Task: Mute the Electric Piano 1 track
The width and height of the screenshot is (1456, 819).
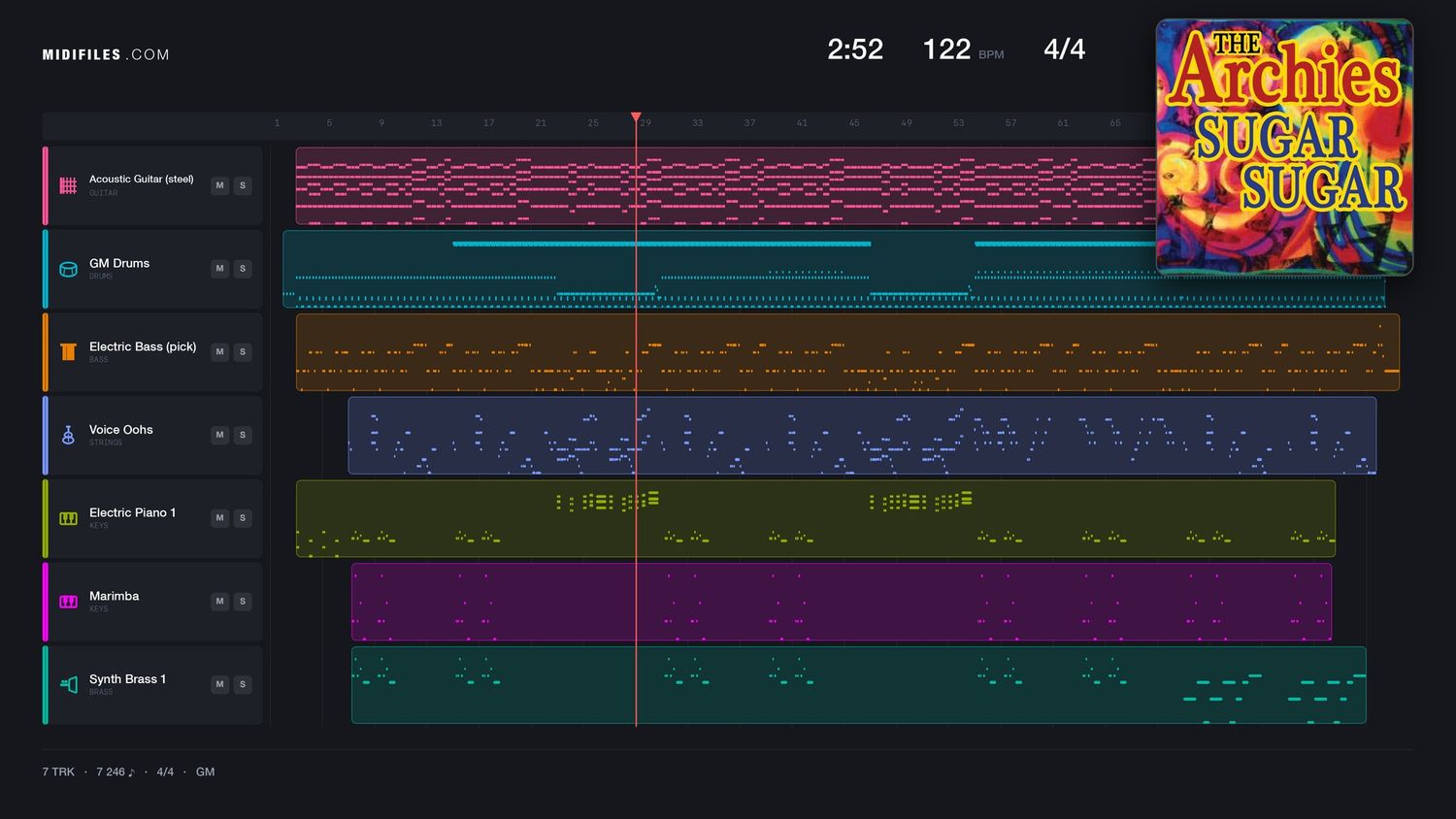Action: (x=220, y=518)
